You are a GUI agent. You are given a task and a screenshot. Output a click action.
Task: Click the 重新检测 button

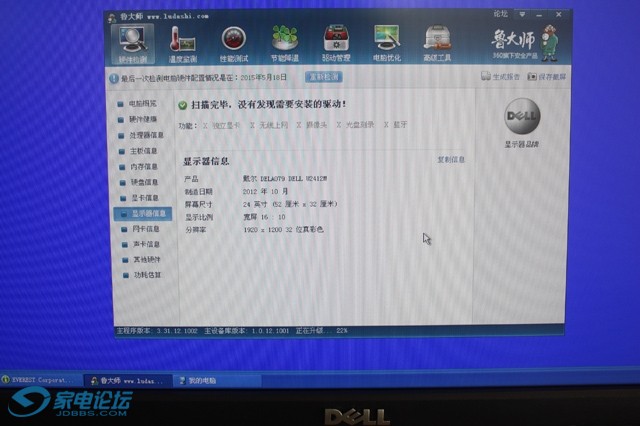tap(324, 77)
